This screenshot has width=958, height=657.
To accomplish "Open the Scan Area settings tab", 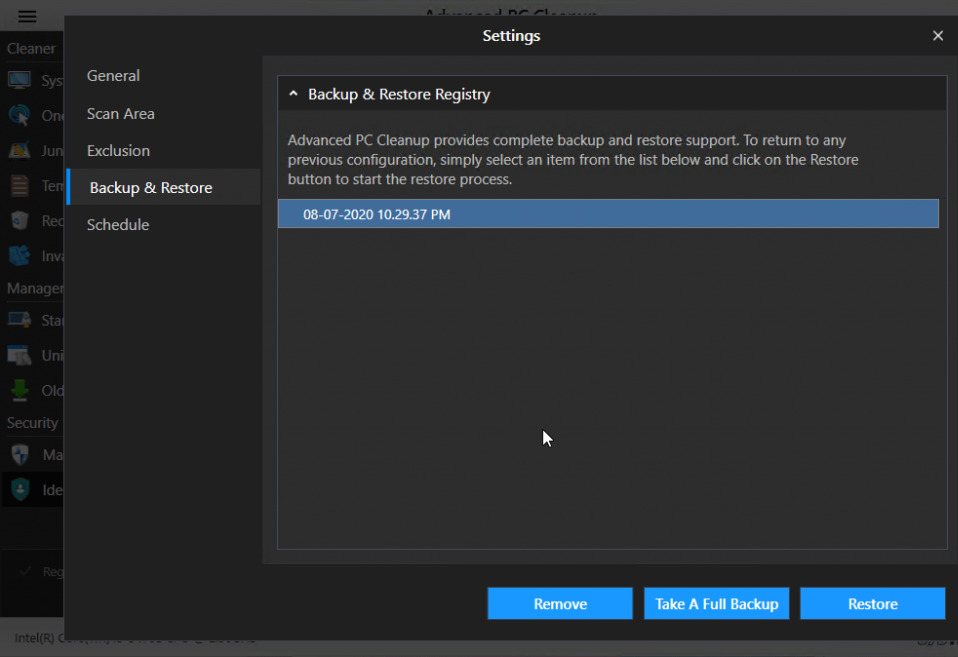I will 120,114.
